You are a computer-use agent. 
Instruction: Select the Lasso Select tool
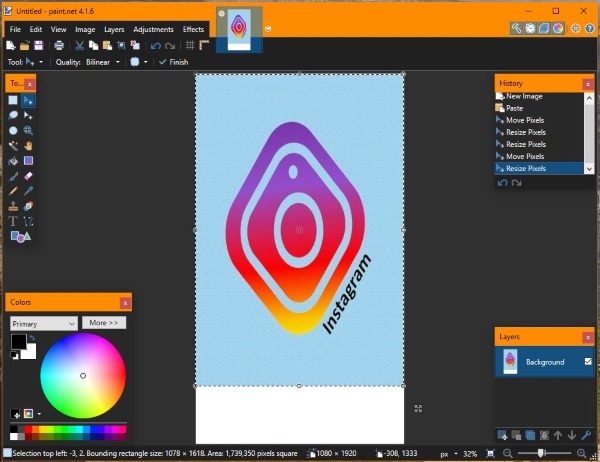pos(13,115)
